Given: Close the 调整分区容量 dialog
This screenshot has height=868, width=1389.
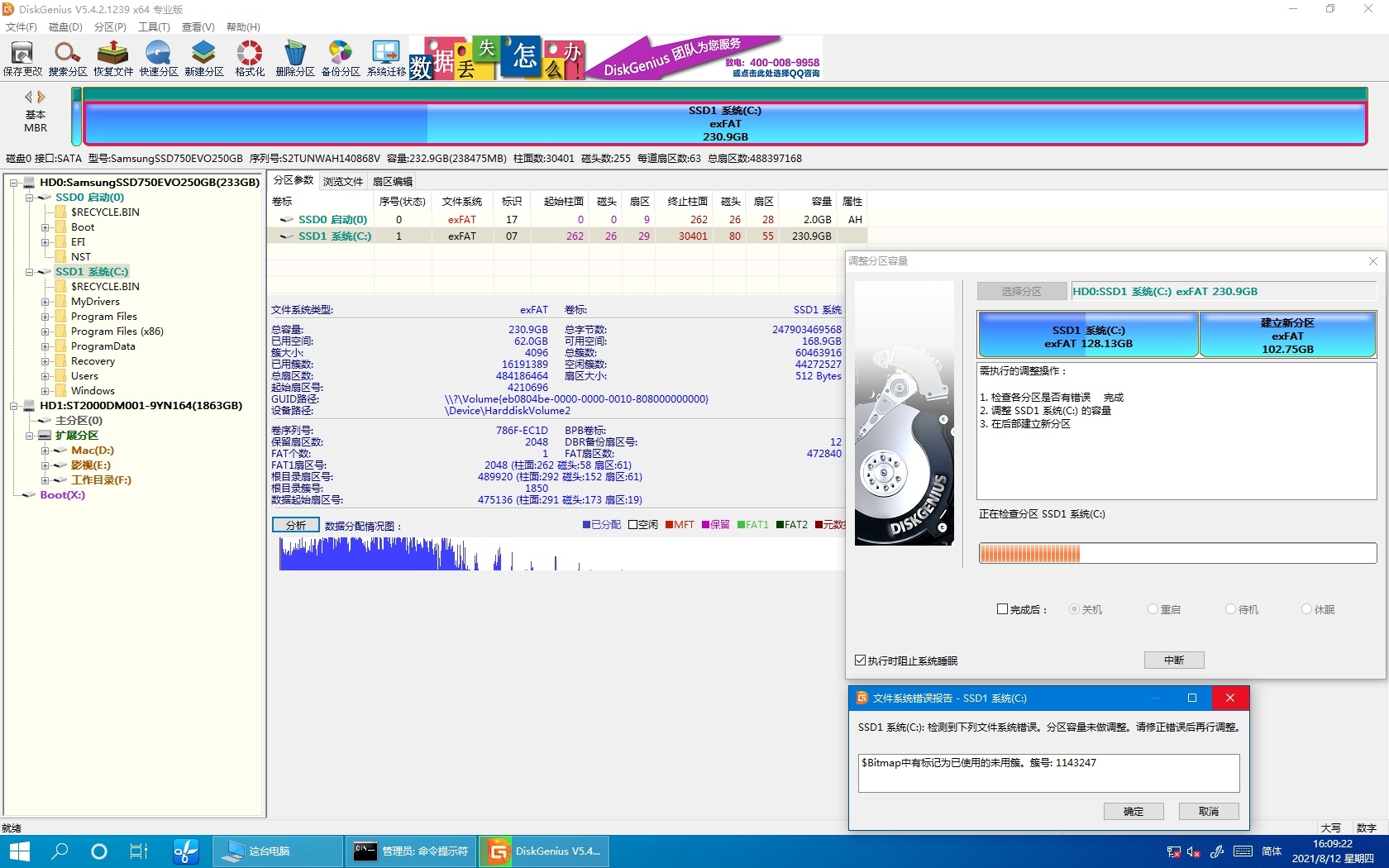Looking at the screenshot, I should pos(1373,261).
